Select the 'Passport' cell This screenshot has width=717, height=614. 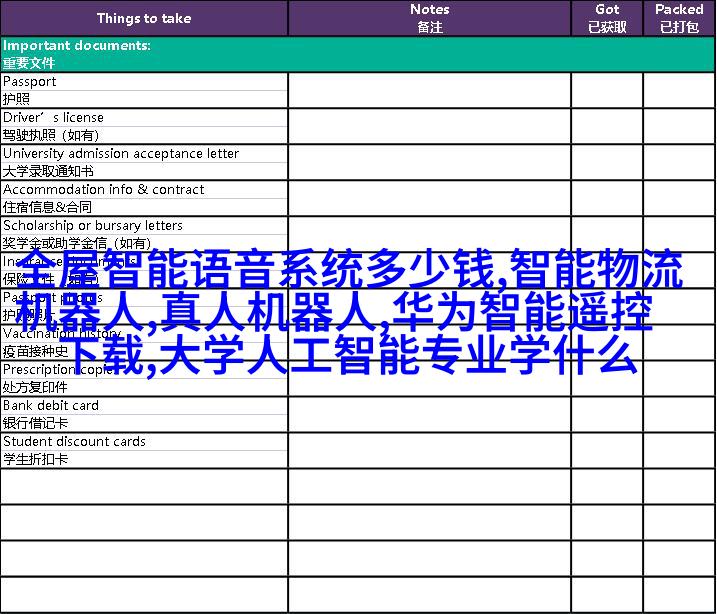pyautogui.click(x=144, y=81)
